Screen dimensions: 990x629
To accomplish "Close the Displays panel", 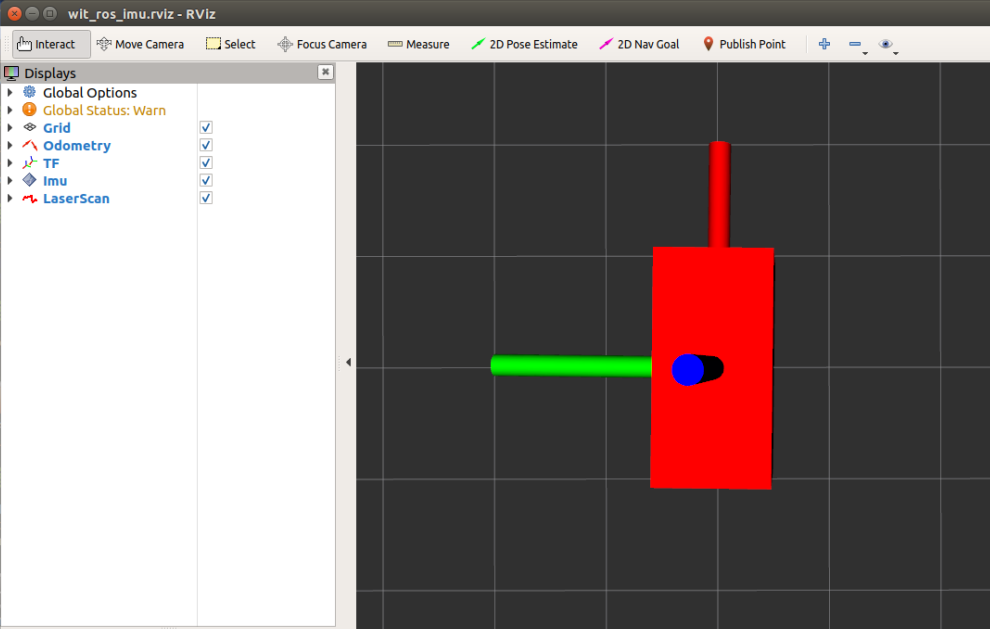I will pos(325,72).
